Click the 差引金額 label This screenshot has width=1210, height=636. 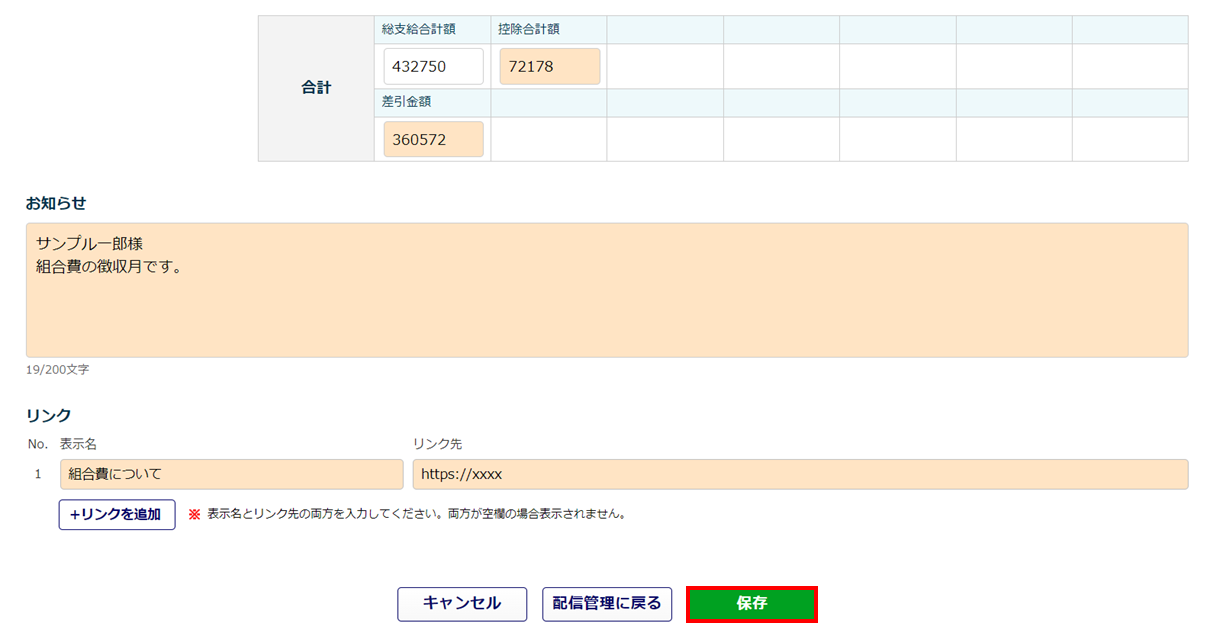point(406,103)
